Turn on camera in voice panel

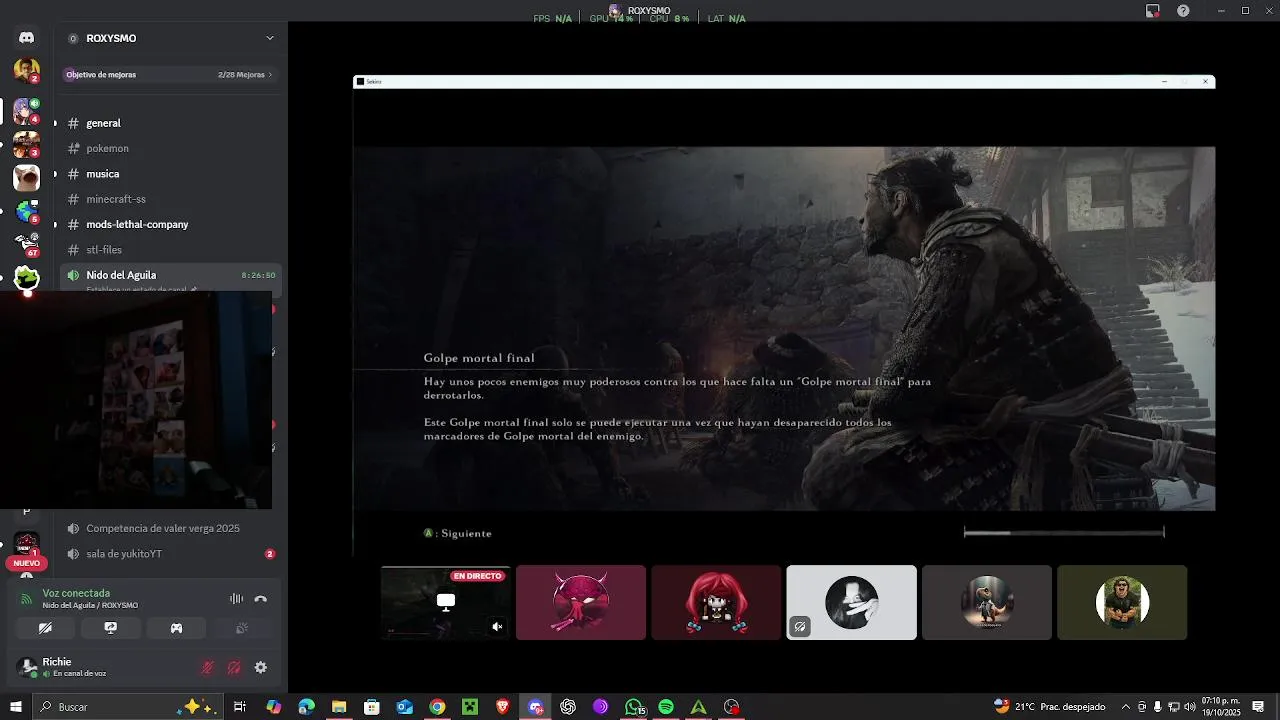[x=45, y=628]
